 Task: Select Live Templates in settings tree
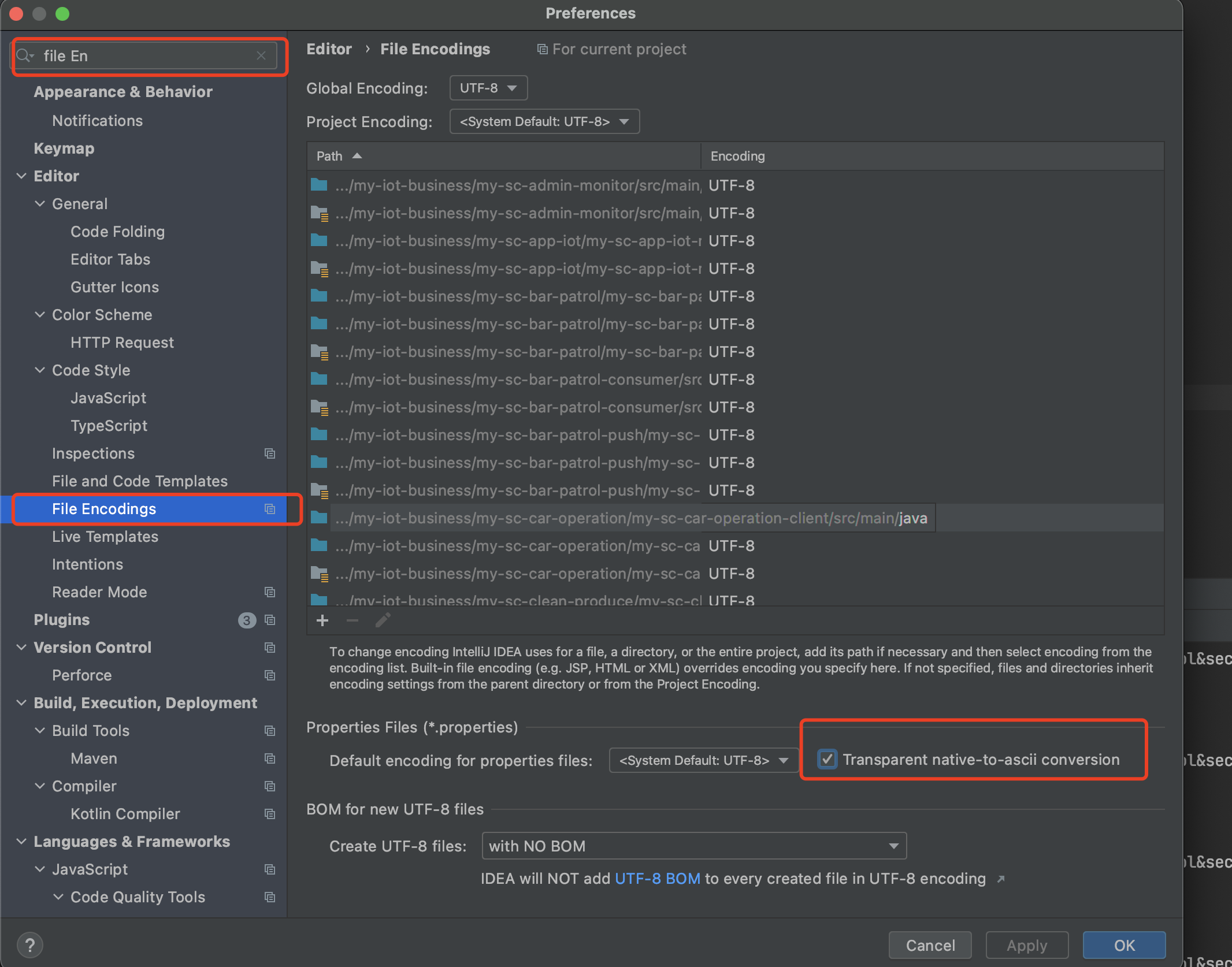(x=105, y=537)
